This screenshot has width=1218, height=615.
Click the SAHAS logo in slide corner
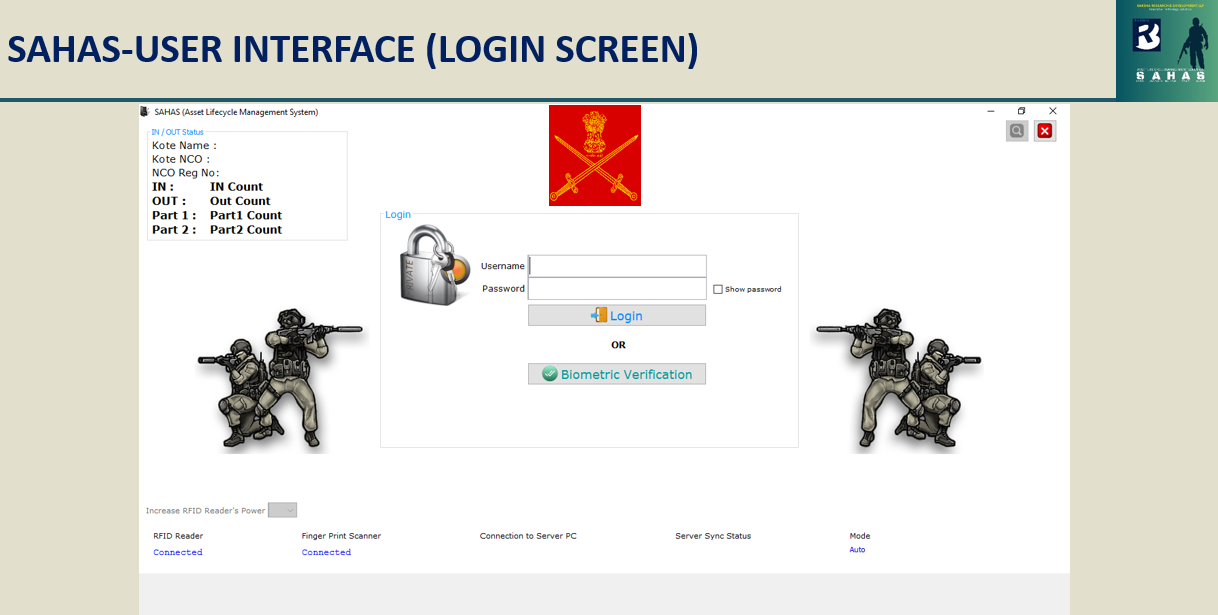[x=1167, y=49]
